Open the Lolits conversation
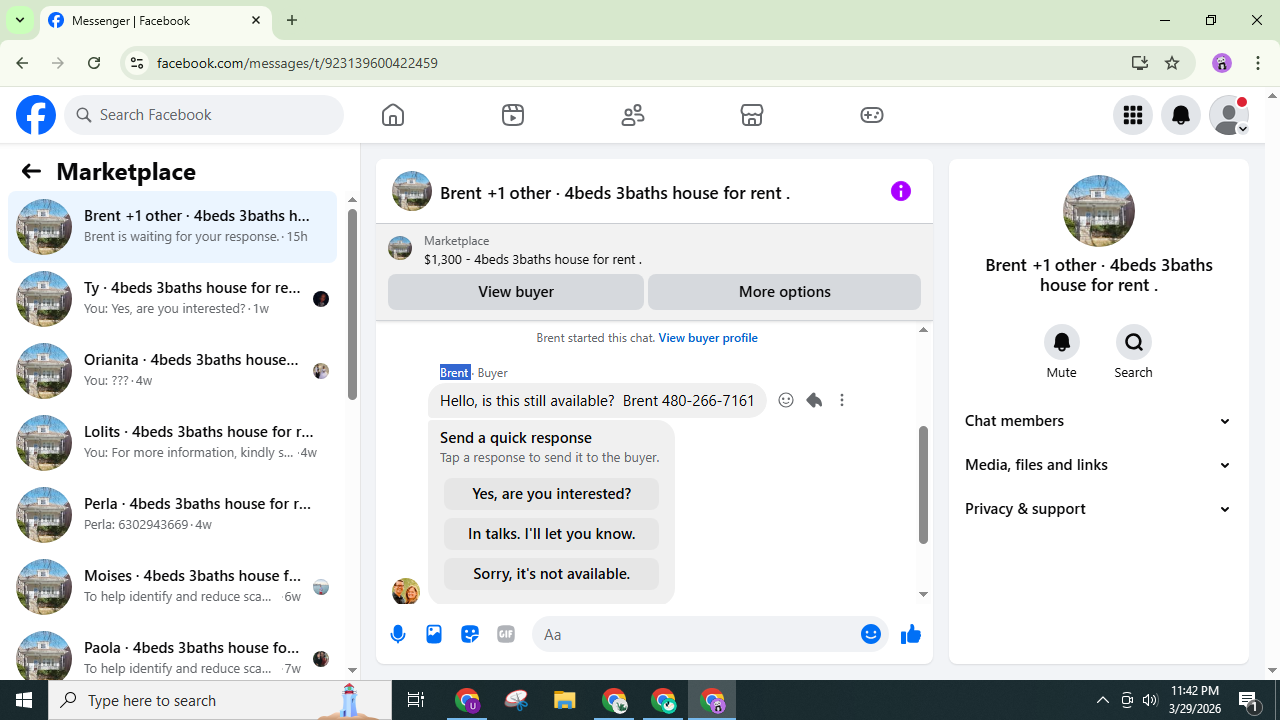 click(x=172, y=442)
